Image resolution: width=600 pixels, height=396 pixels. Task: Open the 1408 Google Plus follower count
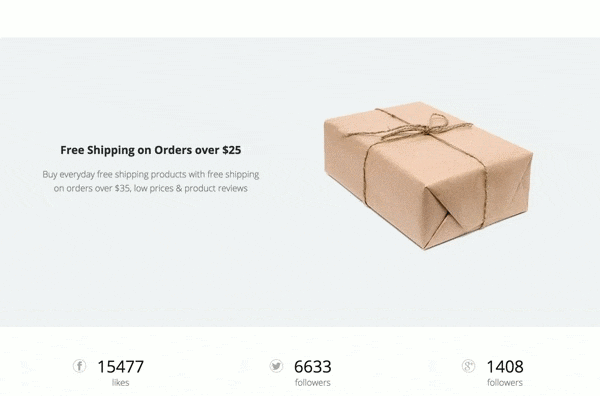(x=505, y=367)
